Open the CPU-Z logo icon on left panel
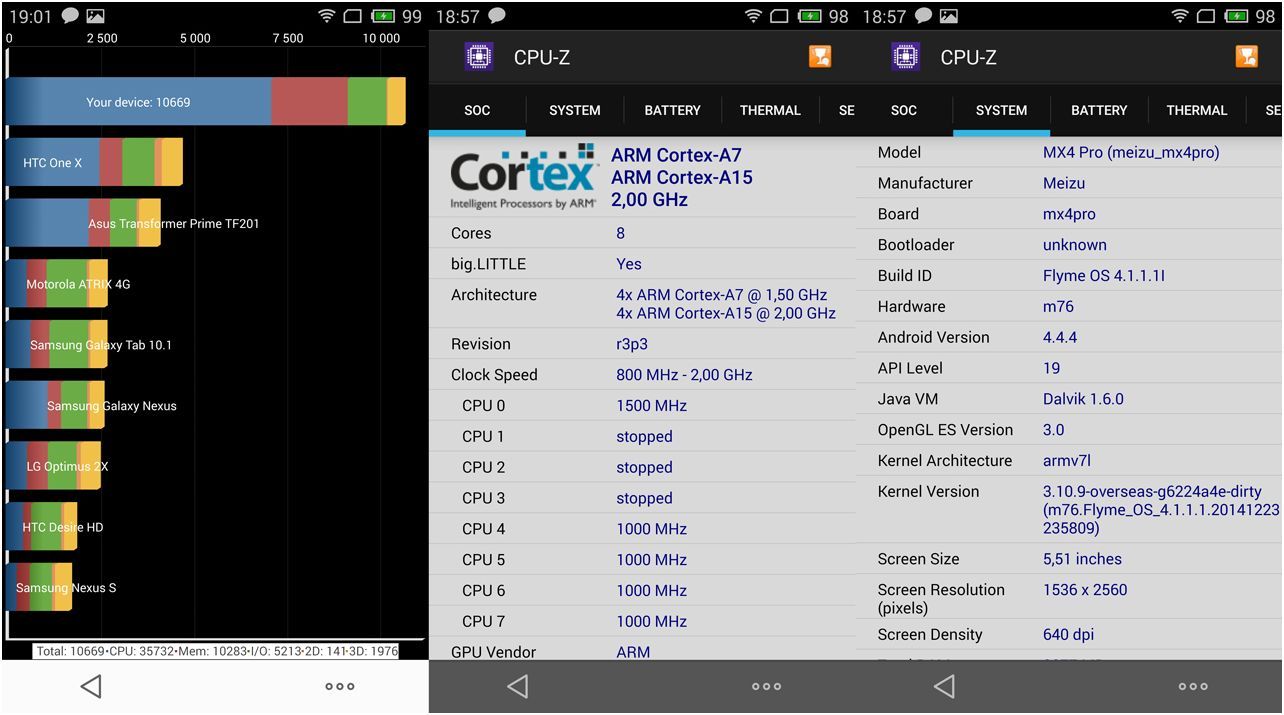 [x=479, y=57]
